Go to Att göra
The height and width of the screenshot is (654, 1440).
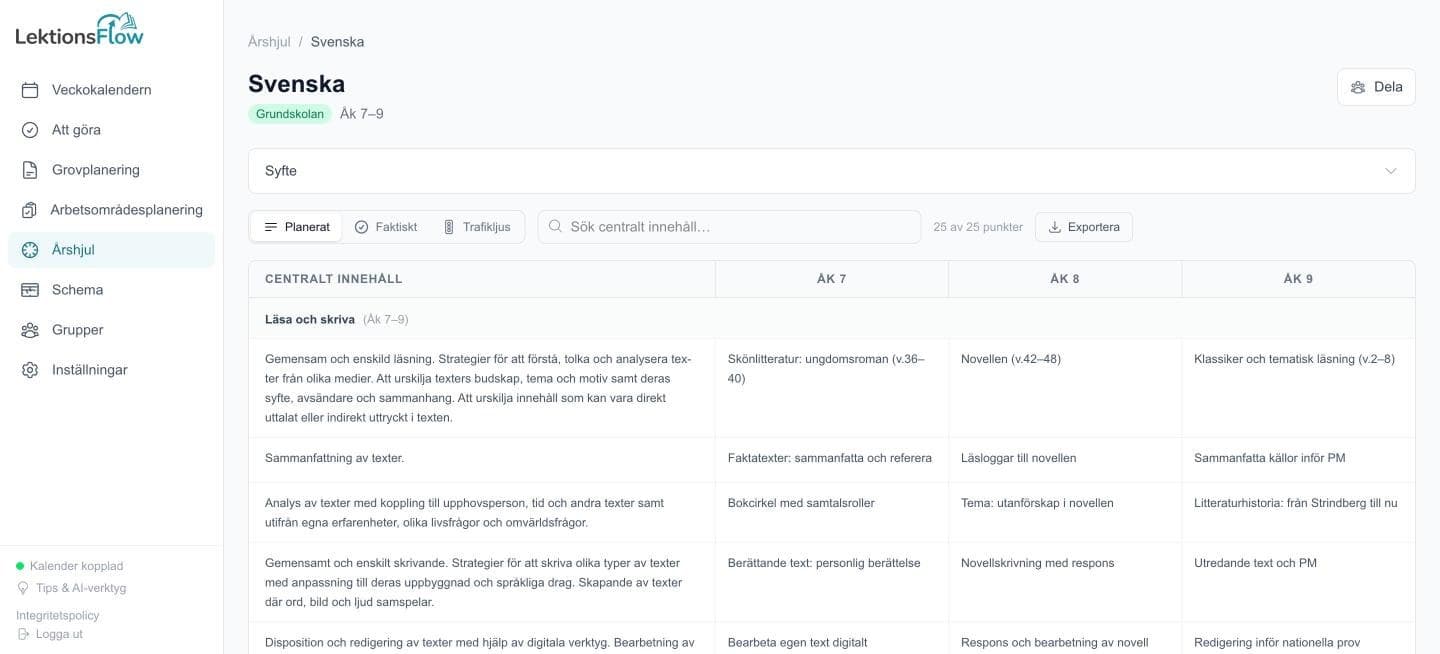[111, 130]
